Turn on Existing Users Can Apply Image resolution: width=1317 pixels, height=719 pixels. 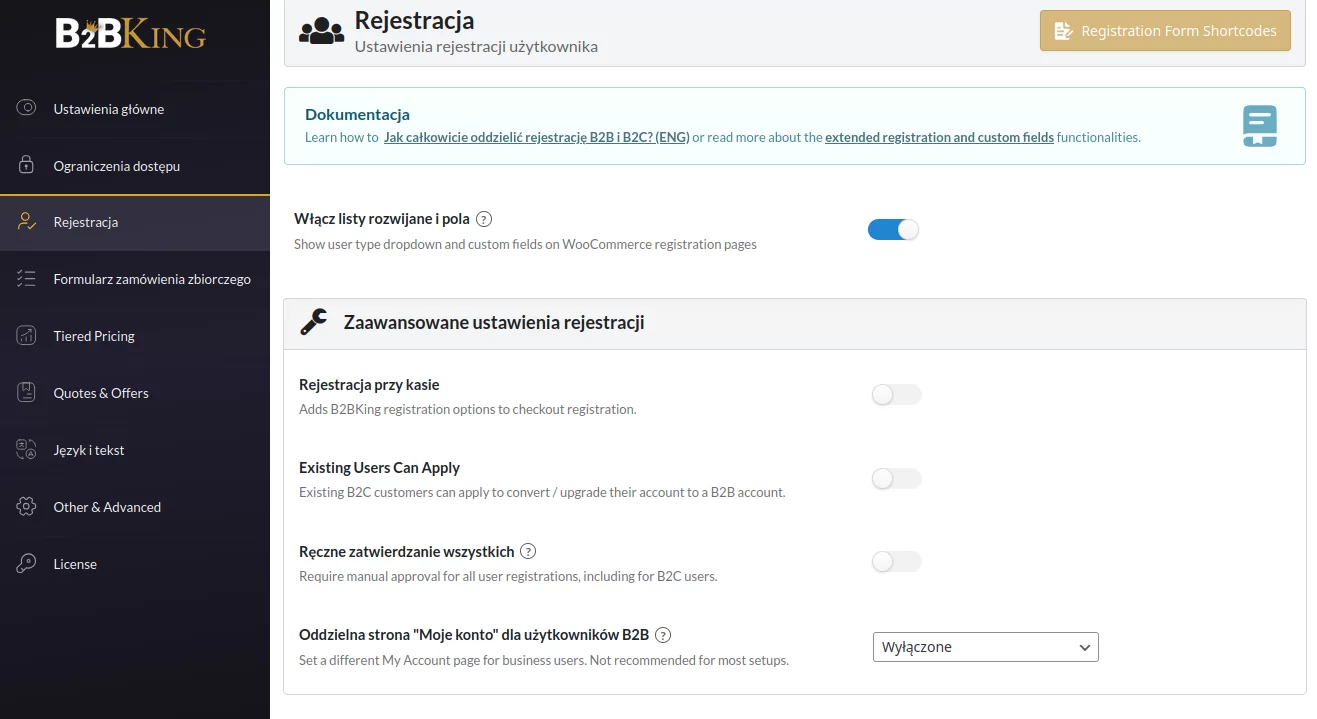tap(896, 479)
